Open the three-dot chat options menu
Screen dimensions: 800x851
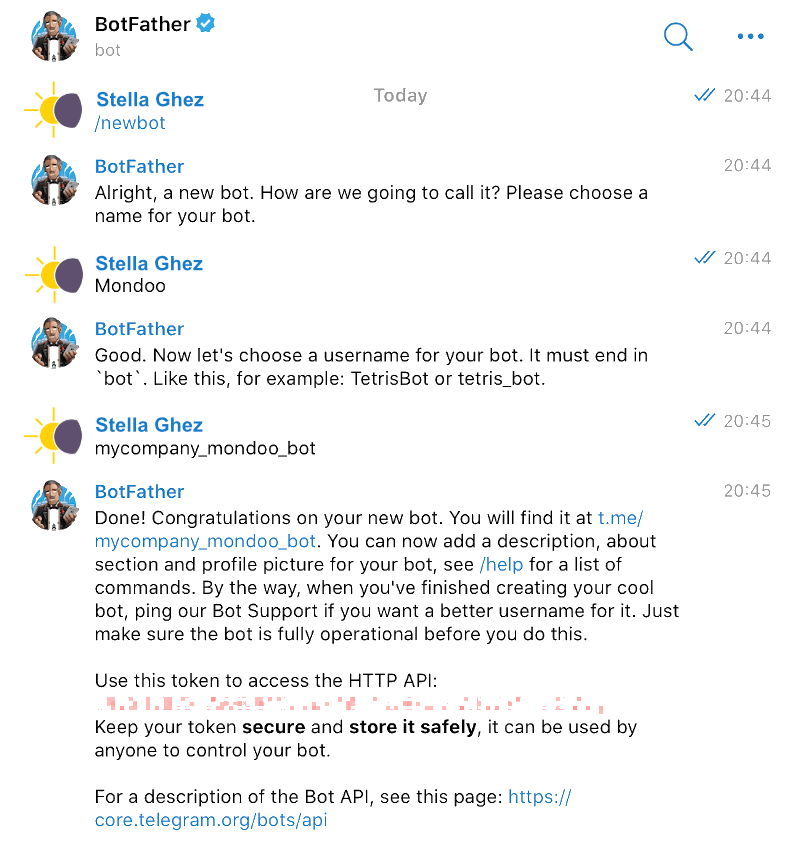pyautogui.click(x=751, y=36)
